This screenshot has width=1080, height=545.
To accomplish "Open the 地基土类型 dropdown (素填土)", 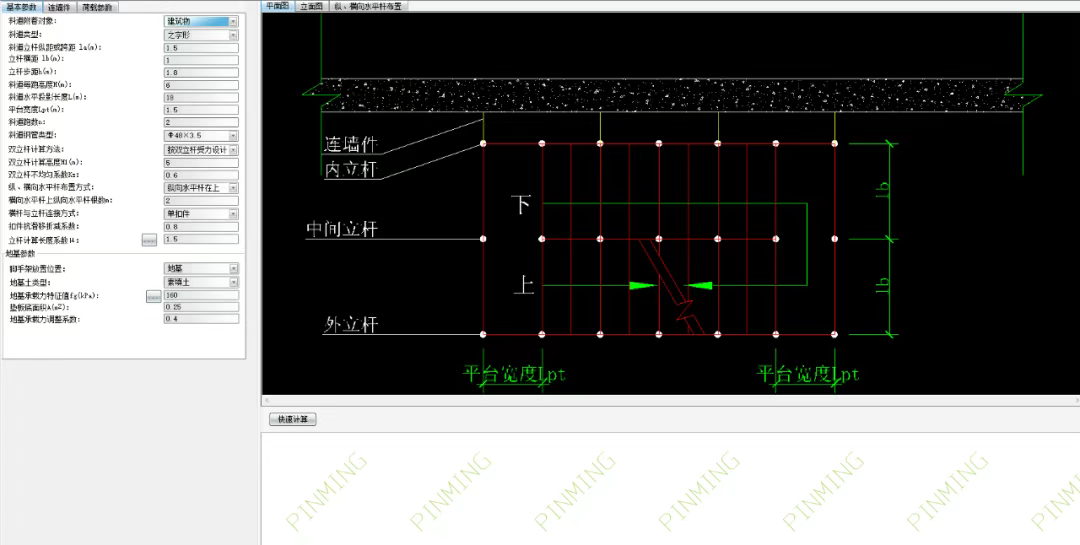I will click(201, 282).
